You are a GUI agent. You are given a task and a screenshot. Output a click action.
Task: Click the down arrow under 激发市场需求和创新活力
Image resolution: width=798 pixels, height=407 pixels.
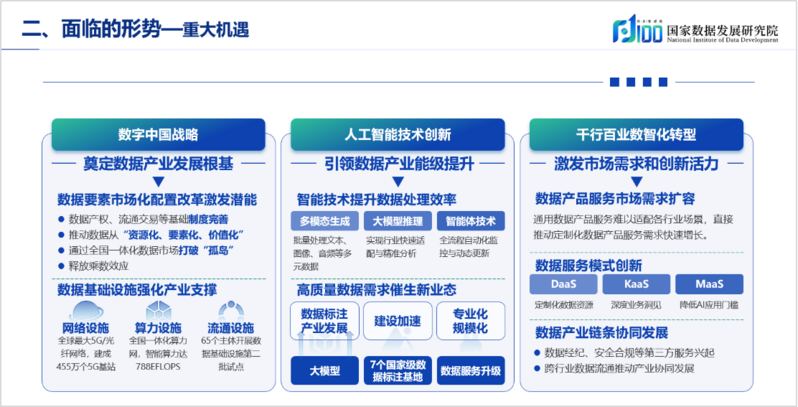637,181
